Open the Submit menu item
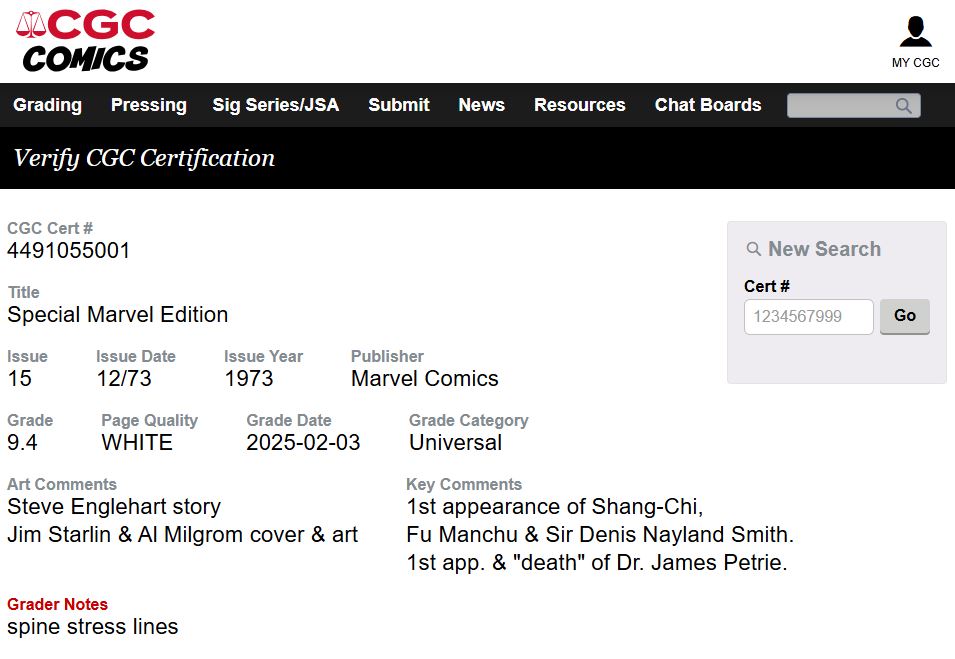This screenshot has width=955, height=659. pyautogui.click(x=399, y=105)
